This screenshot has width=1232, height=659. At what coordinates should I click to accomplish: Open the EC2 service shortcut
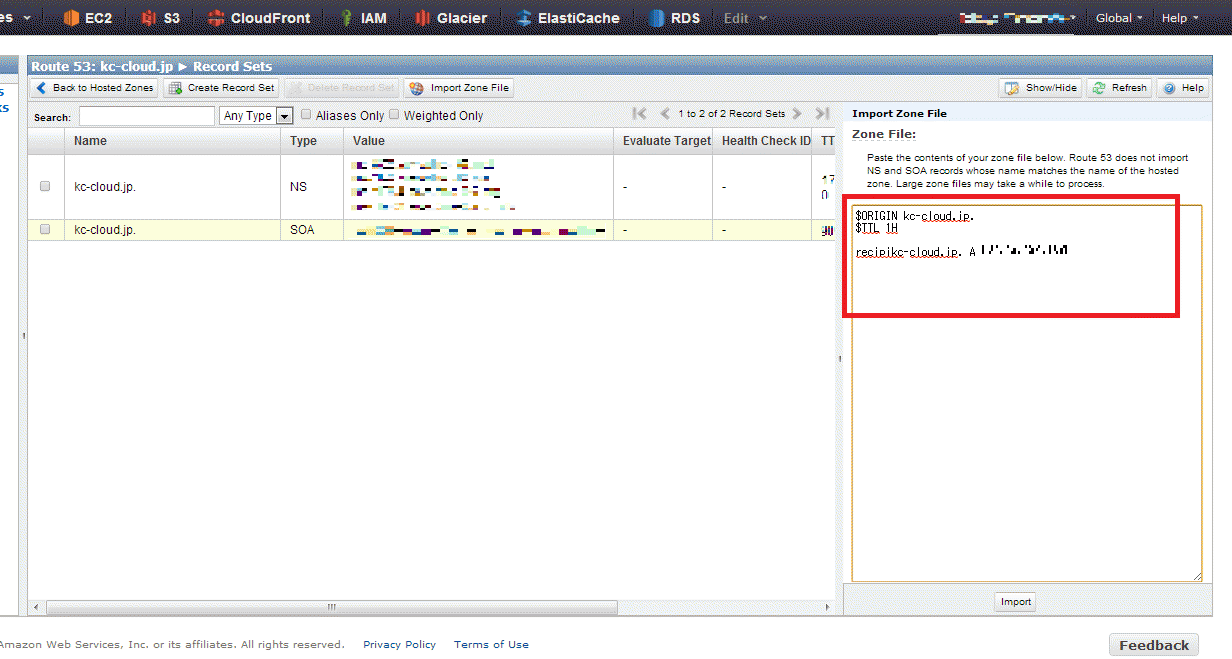(x=87, y=18)
